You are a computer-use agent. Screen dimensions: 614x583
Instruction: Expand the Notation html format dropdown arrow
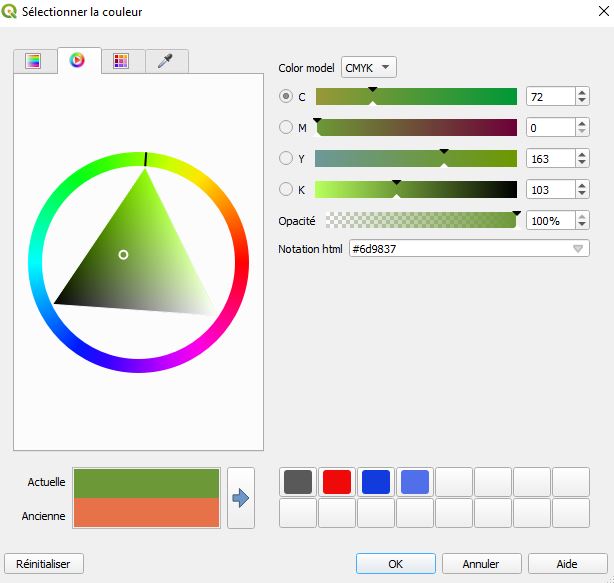click(x=579, y=249)
